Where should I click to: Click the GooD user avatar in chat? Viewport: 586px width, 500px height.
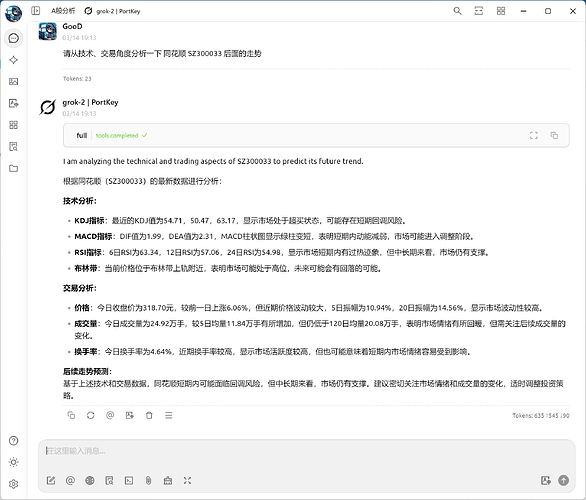point(47,31)
